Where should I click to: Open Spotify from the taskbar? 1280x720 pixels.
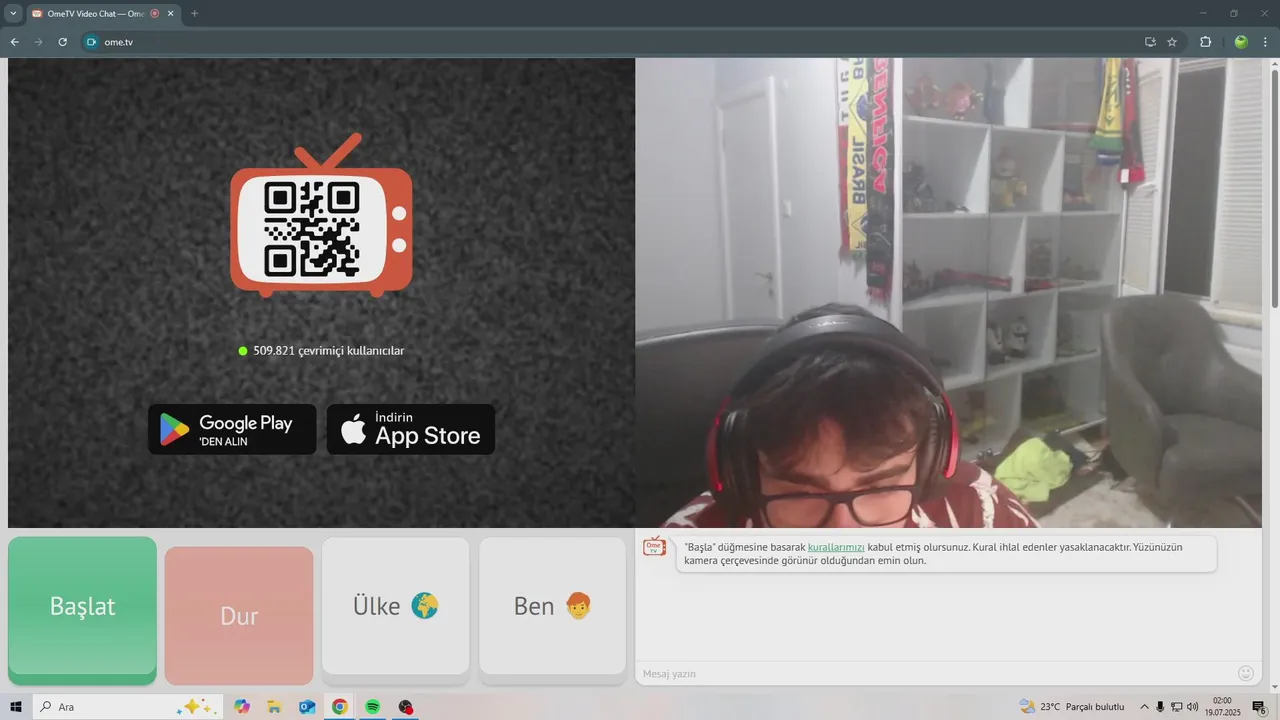pos(372,707)
